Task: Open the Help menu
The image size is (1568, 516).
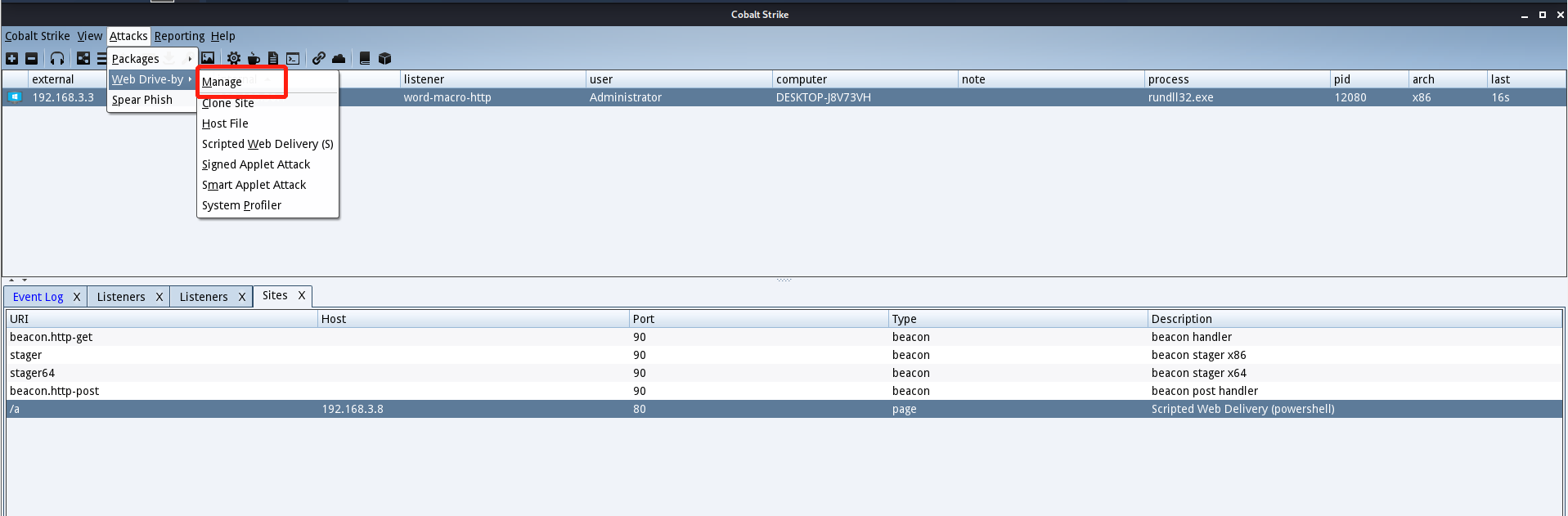Action: 223,36
